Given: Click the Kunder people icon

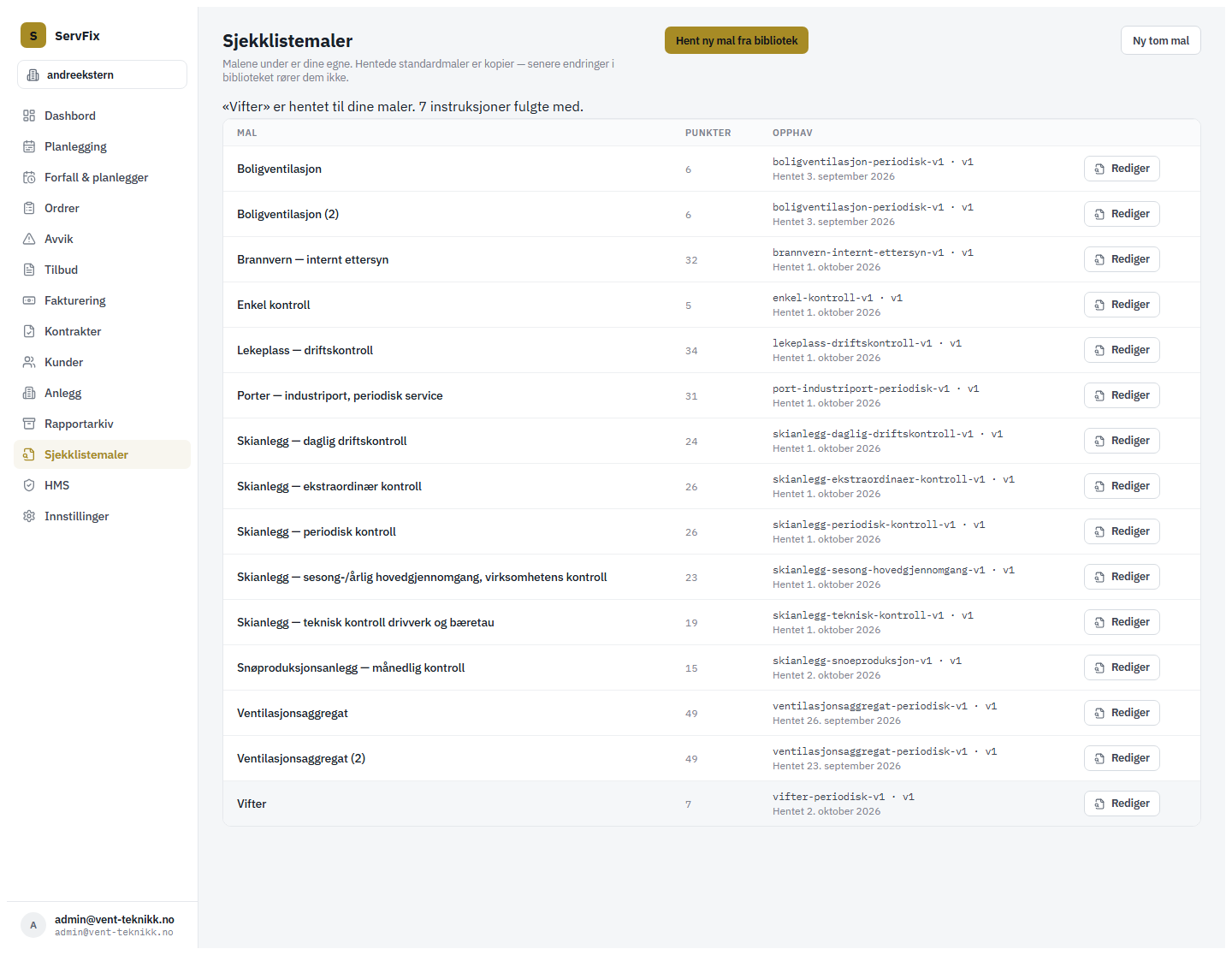Looking at the screenshot, I should coord(29,362).
